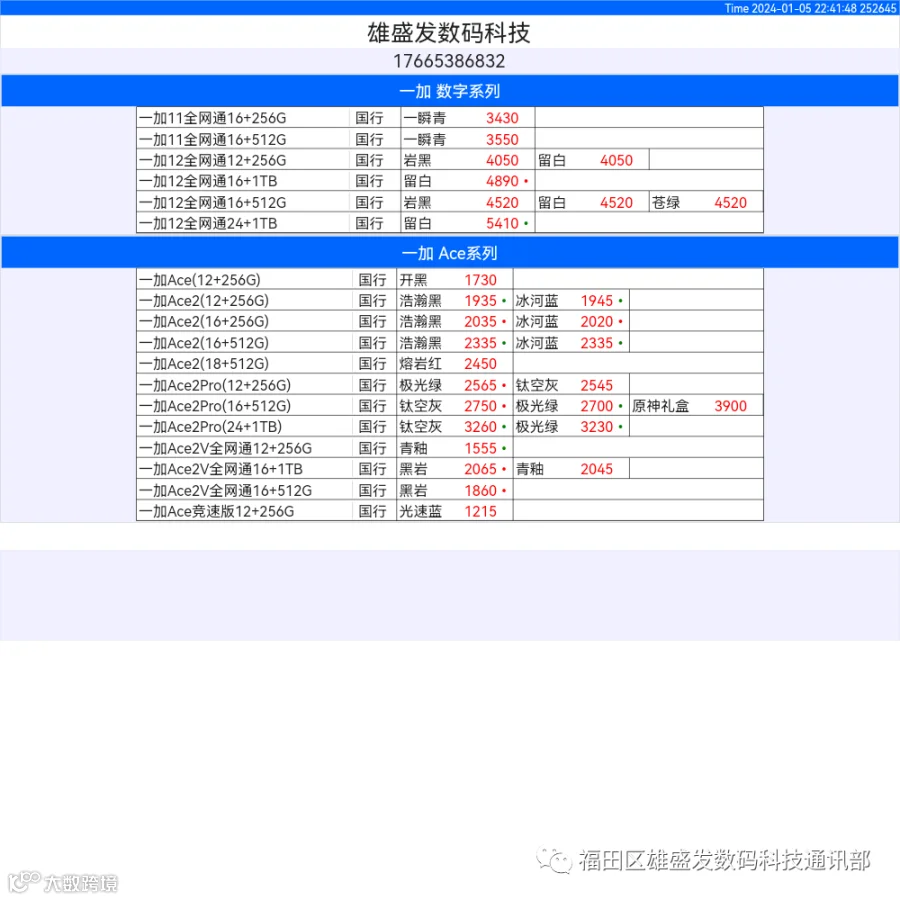Image resolution: width=900 pixels, height=900 pixels.
Task: Click the price 3430
Action: pos(502,118)
